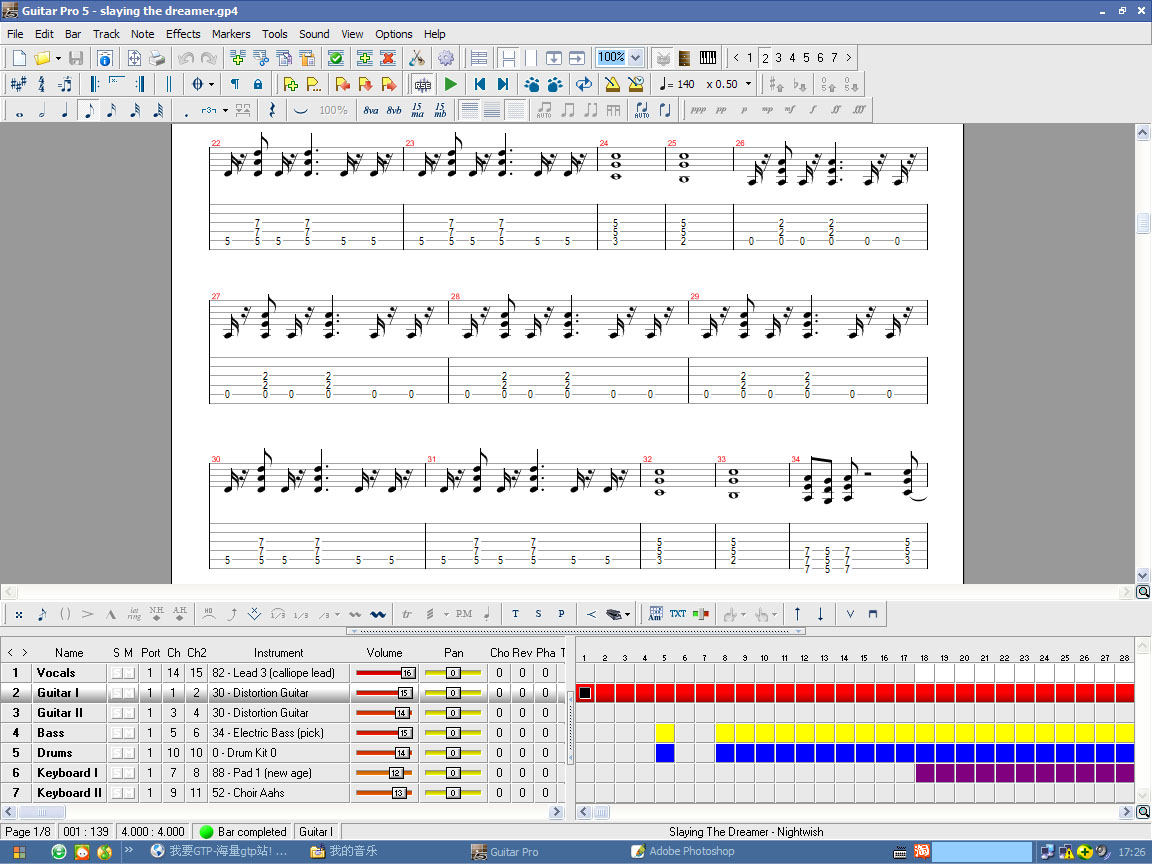Mute the Bass track
The height and width of the screenshot is (864, 1152).
click(x=128, y=733)
